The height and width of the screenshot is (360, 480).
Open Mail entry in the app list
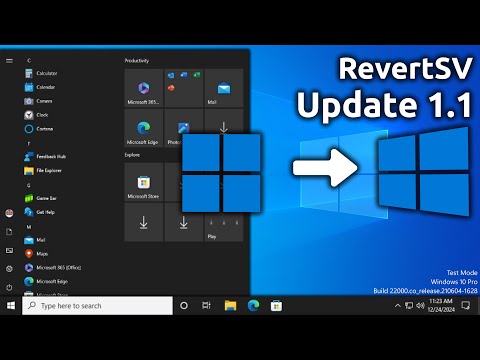(x=35, y=240)
